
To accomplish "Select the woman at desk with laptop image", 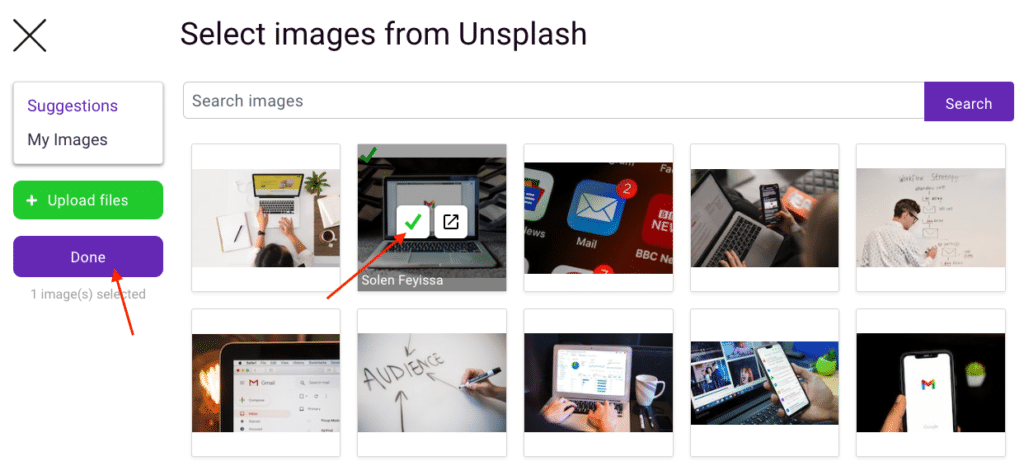I will click(266, 218).
